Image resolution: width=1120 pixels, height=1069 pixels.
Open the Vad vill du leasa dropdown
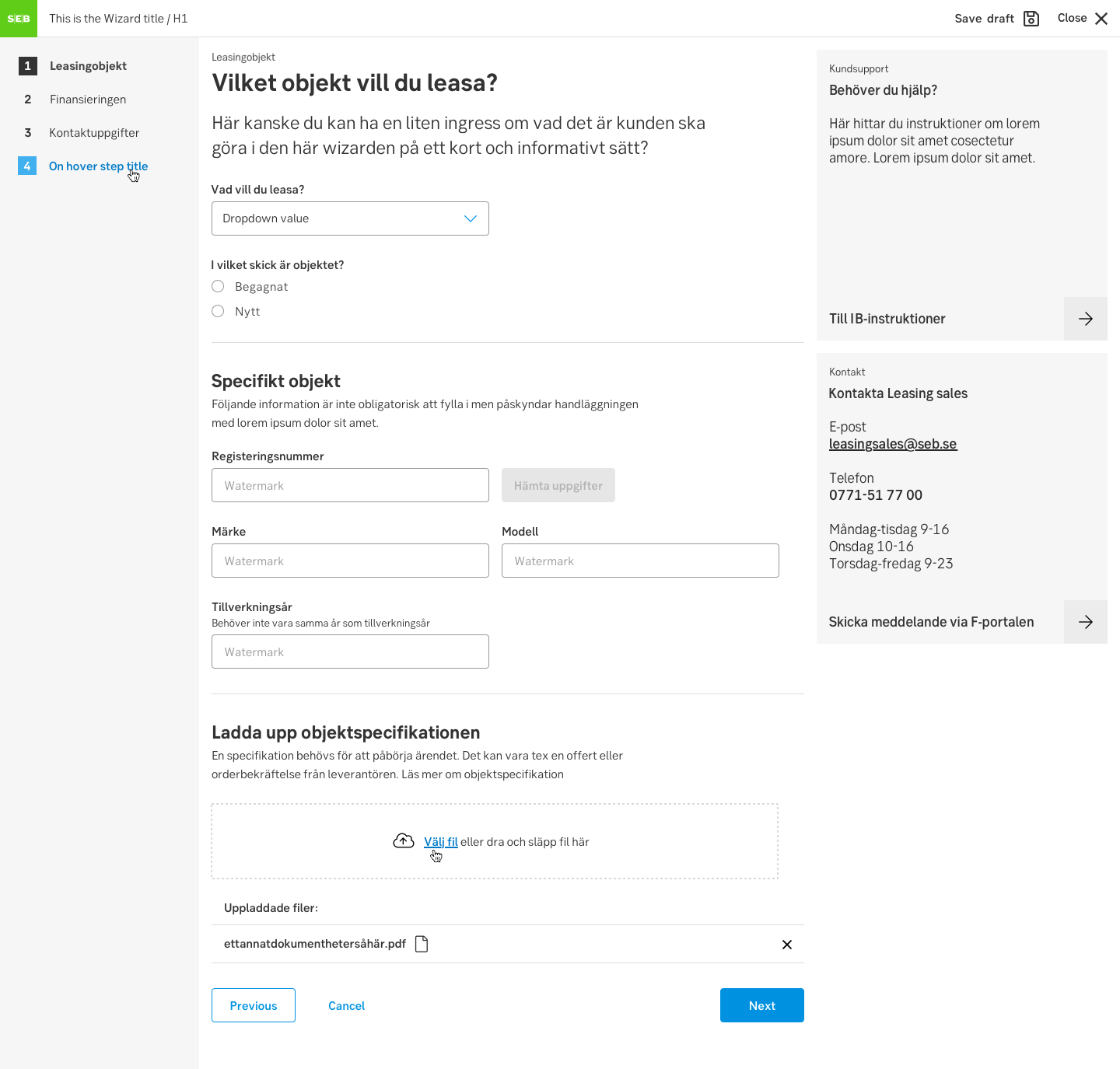(350, 218)
